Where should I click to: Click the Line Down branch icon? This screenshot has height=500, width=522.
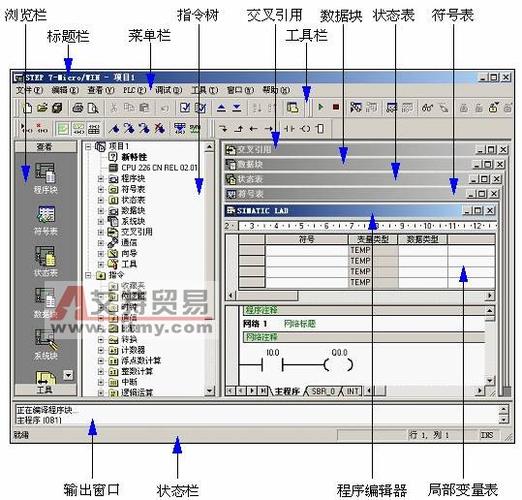223,128
